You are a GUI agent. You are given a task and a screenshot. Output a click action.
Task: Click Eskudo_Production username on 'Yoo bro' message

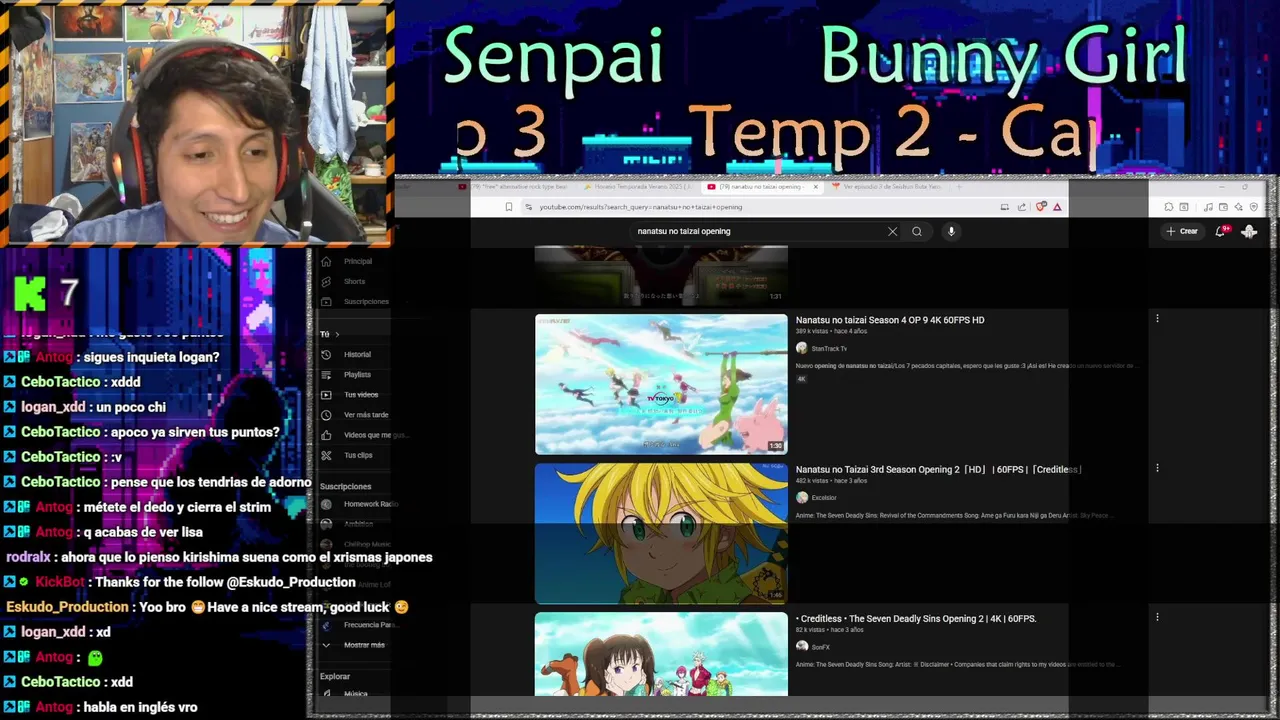pyautogui.click(x=67, y=607)
